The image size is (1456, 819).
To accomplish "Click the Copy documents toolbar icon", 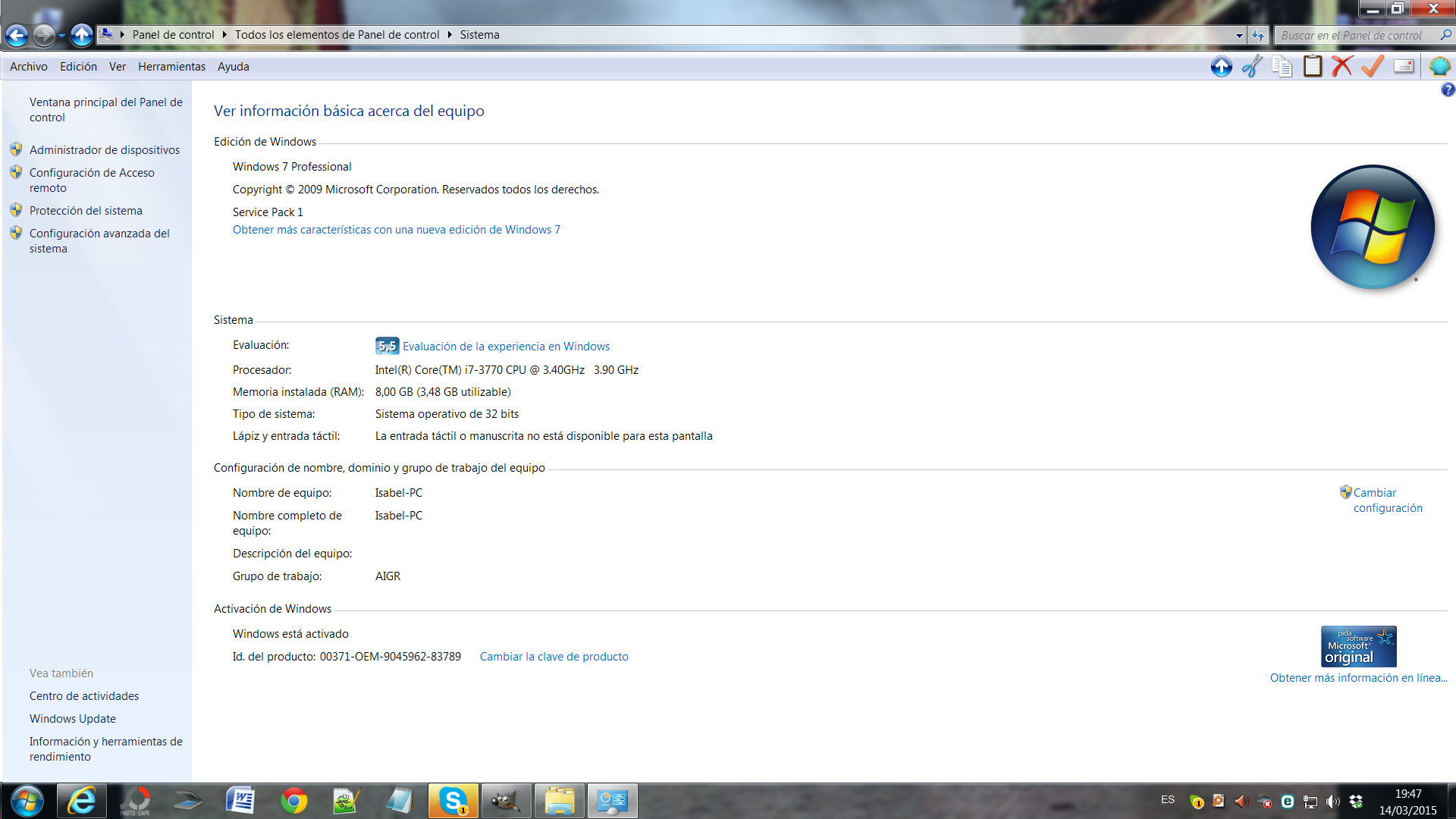I will pyautogui.click(x=1282, y=67).
